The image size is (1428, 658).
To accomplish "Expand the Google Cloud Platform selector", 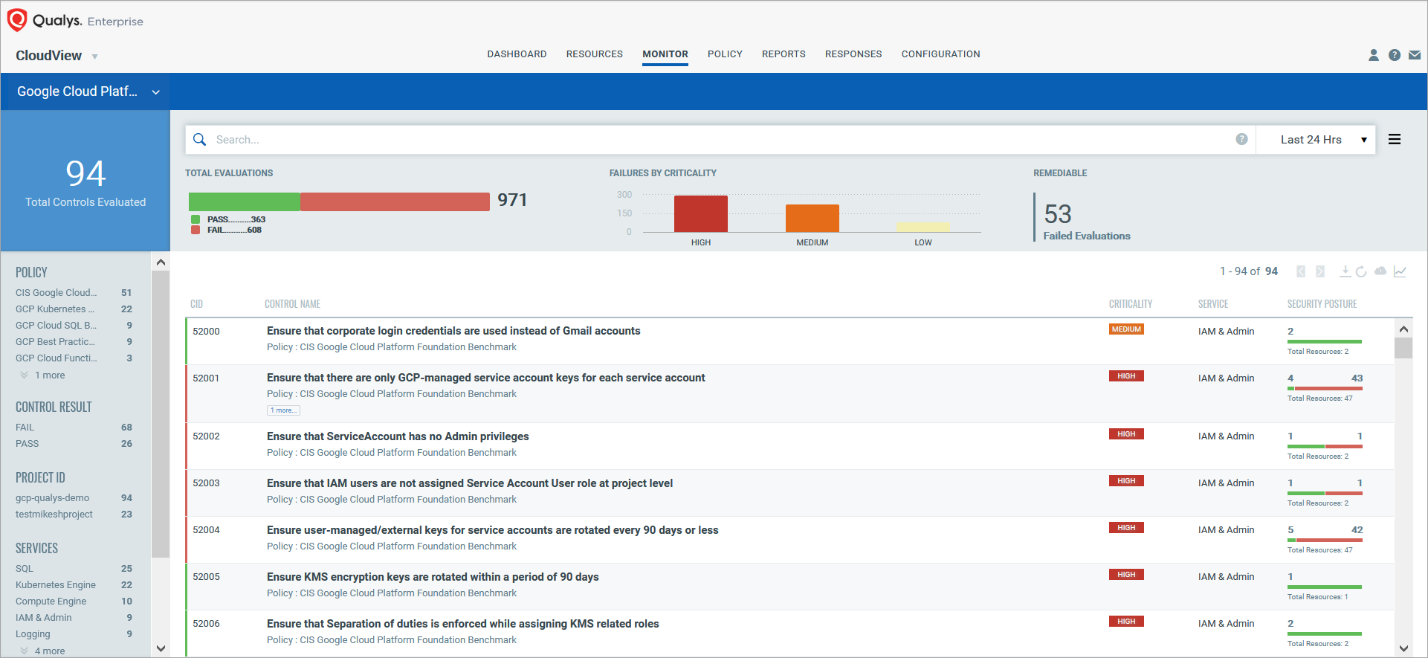I will [x=156, y=92].
